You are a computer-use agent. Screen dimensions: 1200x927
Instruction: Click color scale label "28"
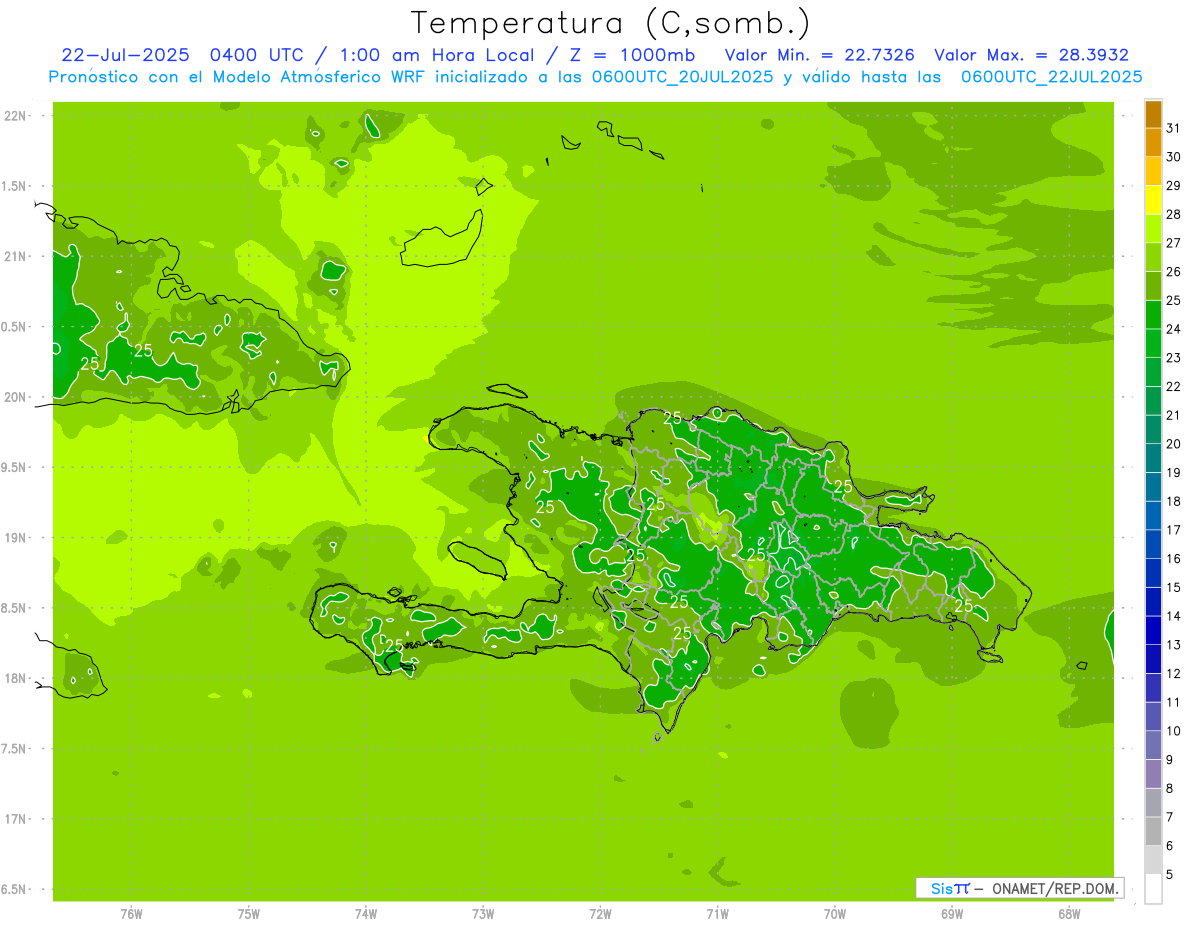1173,214
